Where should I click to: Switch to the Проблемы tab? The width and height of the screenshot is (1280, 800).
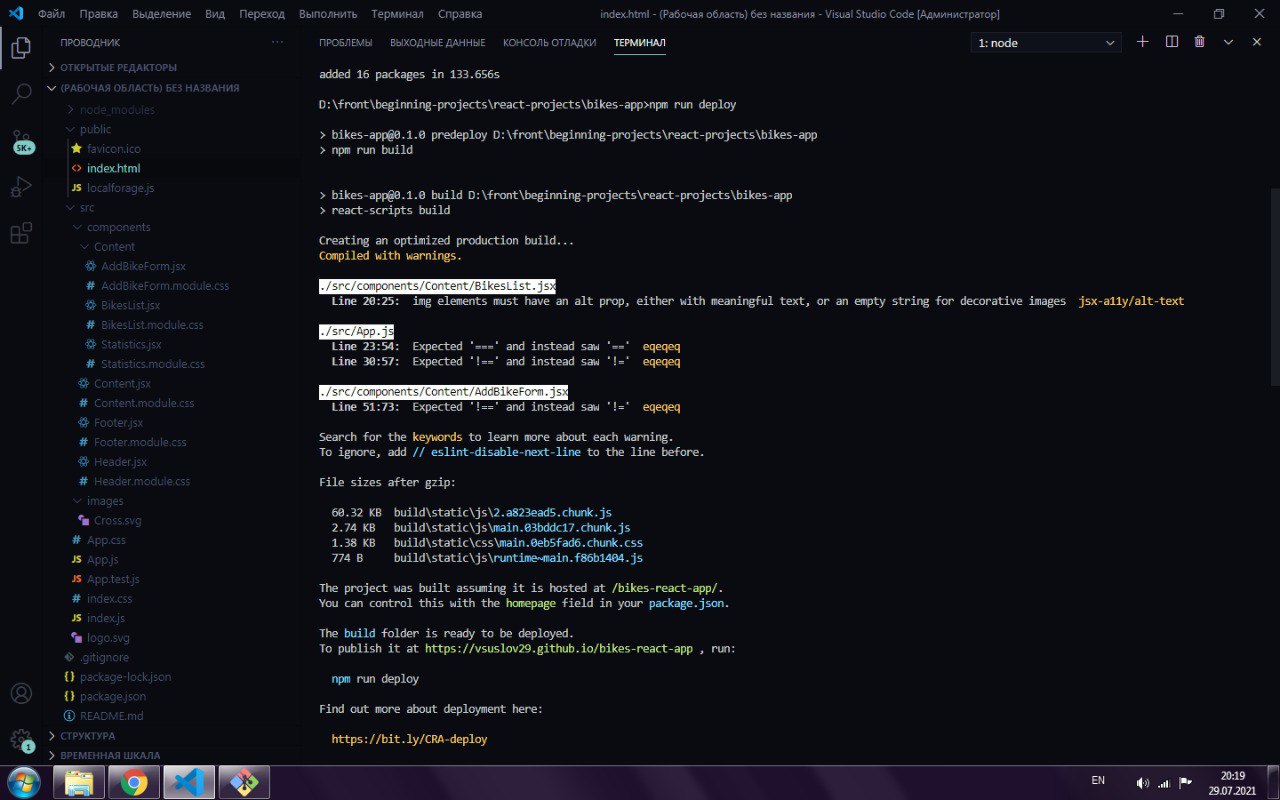345,43
